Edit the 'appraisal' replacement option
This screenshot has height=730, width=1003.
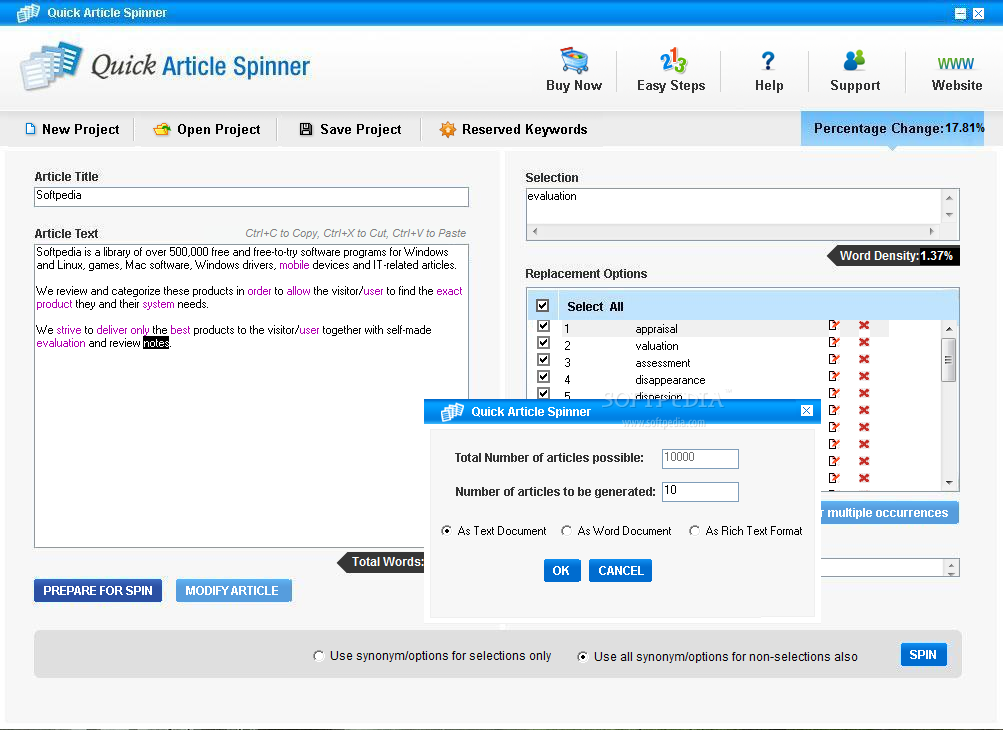point(833,325)
